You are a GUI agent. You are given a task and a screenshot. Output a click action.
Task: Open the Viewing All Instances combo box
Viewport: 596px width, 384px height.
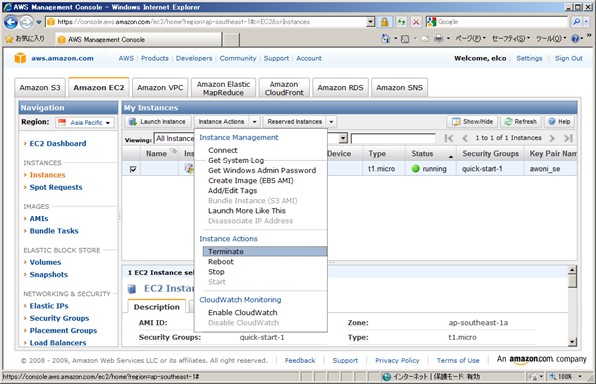click(174, 138)
